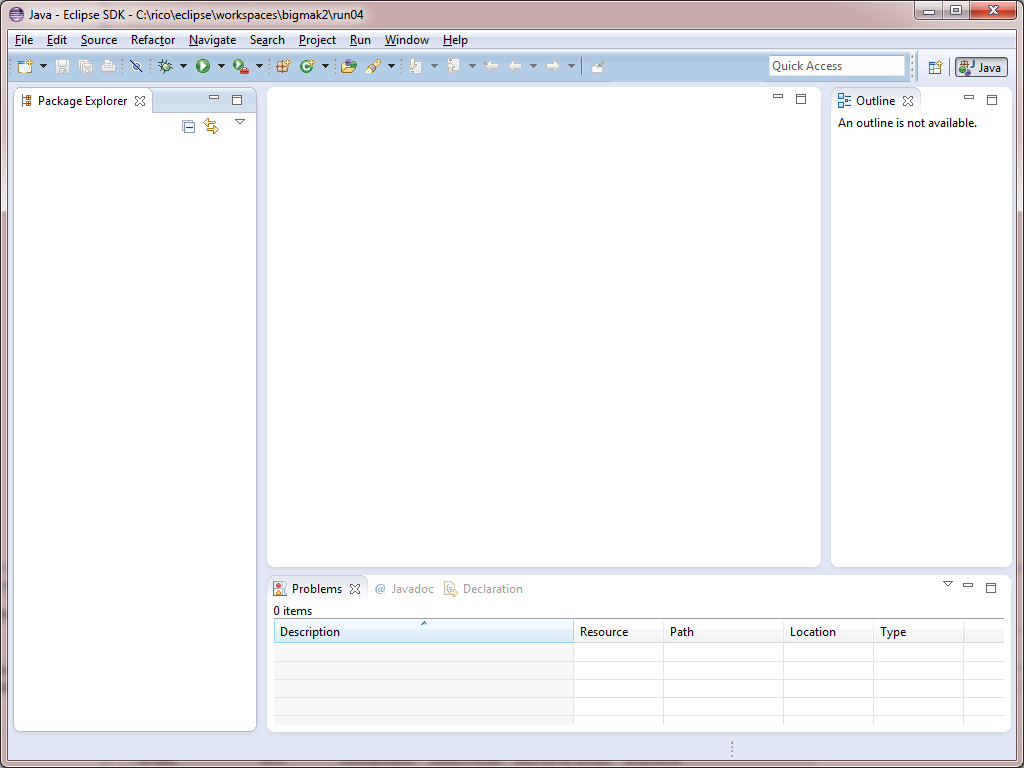Image resolution: width=1024 pixels, height=768 pixels.
Task: Click the New Java Class icon
Action: coord(307,66)
